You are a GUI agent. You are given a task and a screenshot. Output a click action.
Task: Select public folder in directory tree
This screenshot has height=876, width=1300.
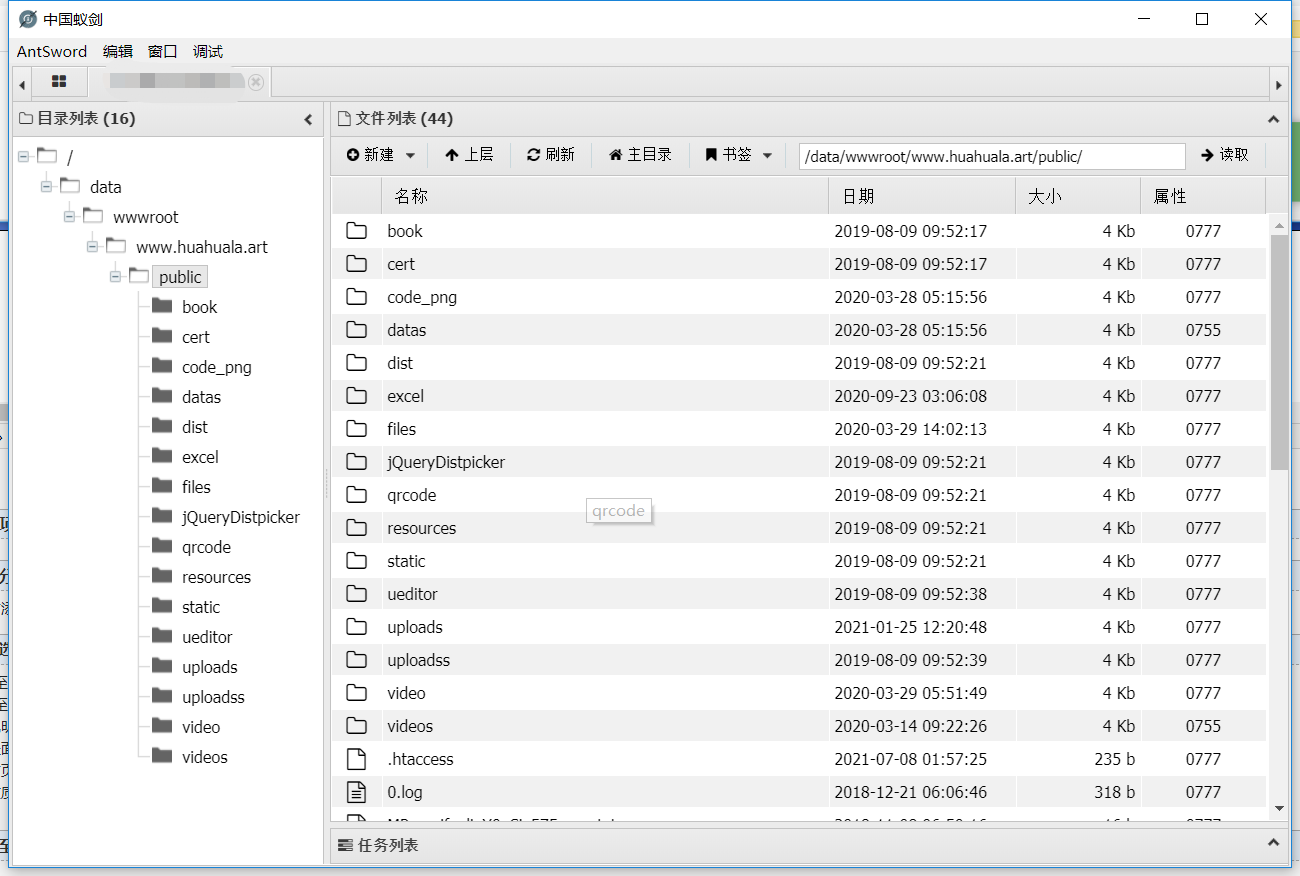coord(180,277)
